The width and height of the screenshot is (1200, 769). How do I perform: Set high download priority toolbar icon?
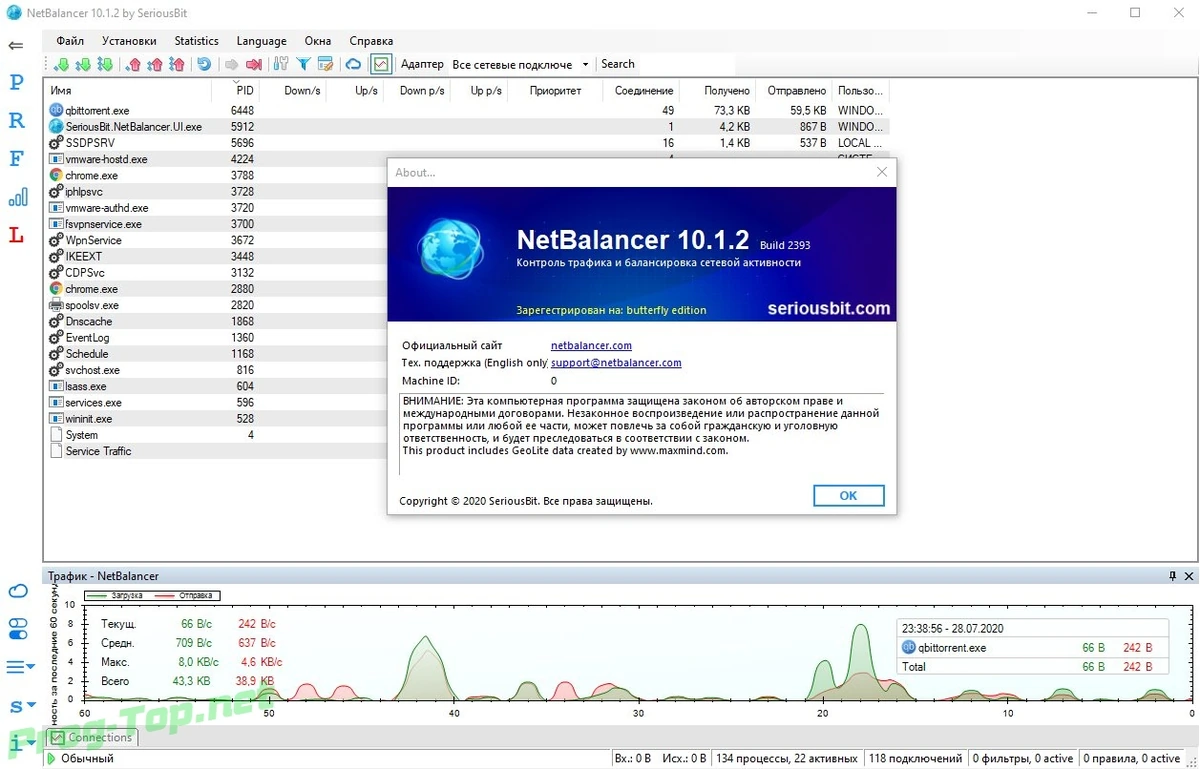tap(105, 65)
